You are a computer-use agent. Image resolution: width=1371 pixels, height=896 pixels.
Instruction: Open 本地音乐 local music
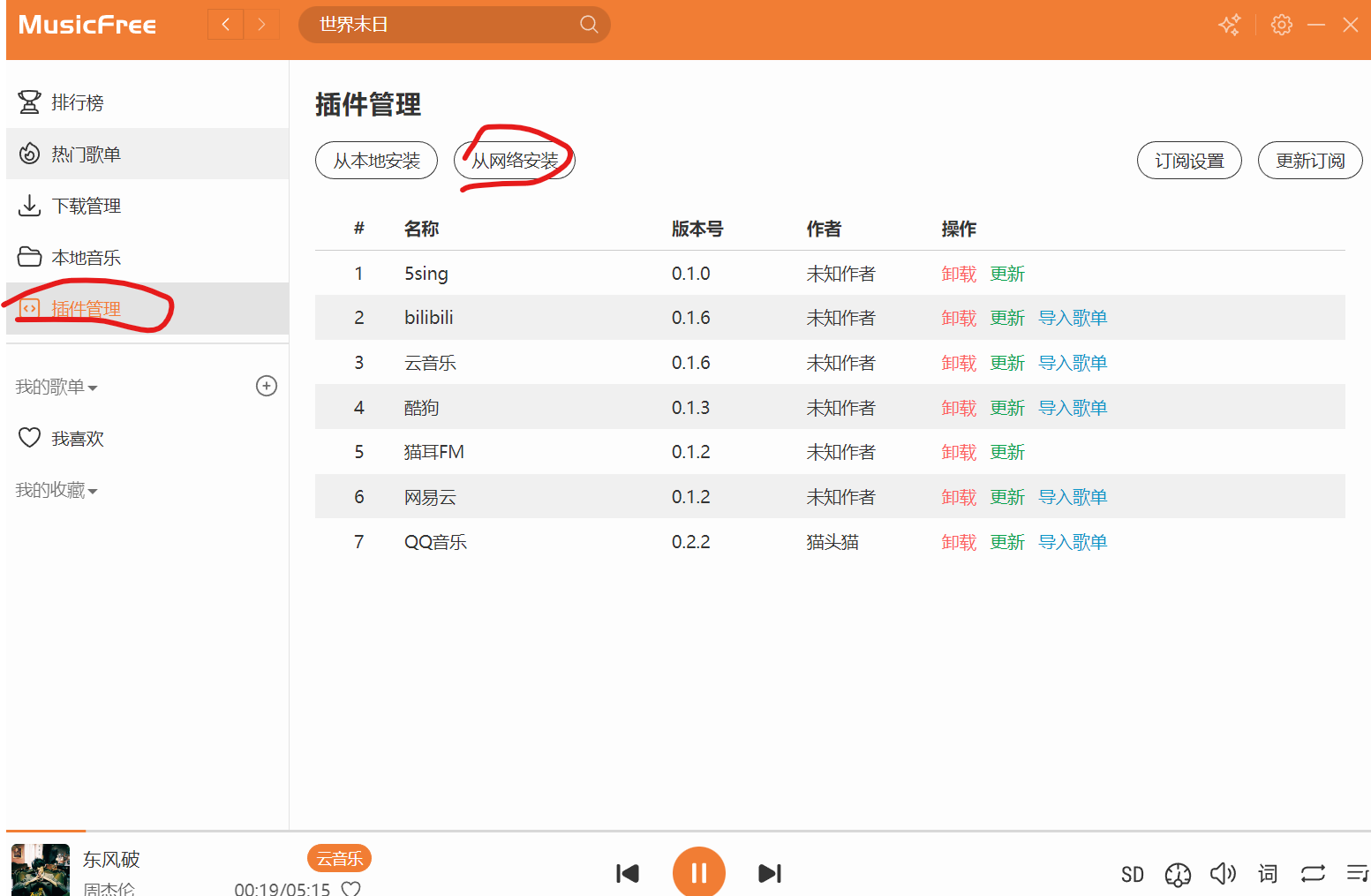tap(147, 257)
